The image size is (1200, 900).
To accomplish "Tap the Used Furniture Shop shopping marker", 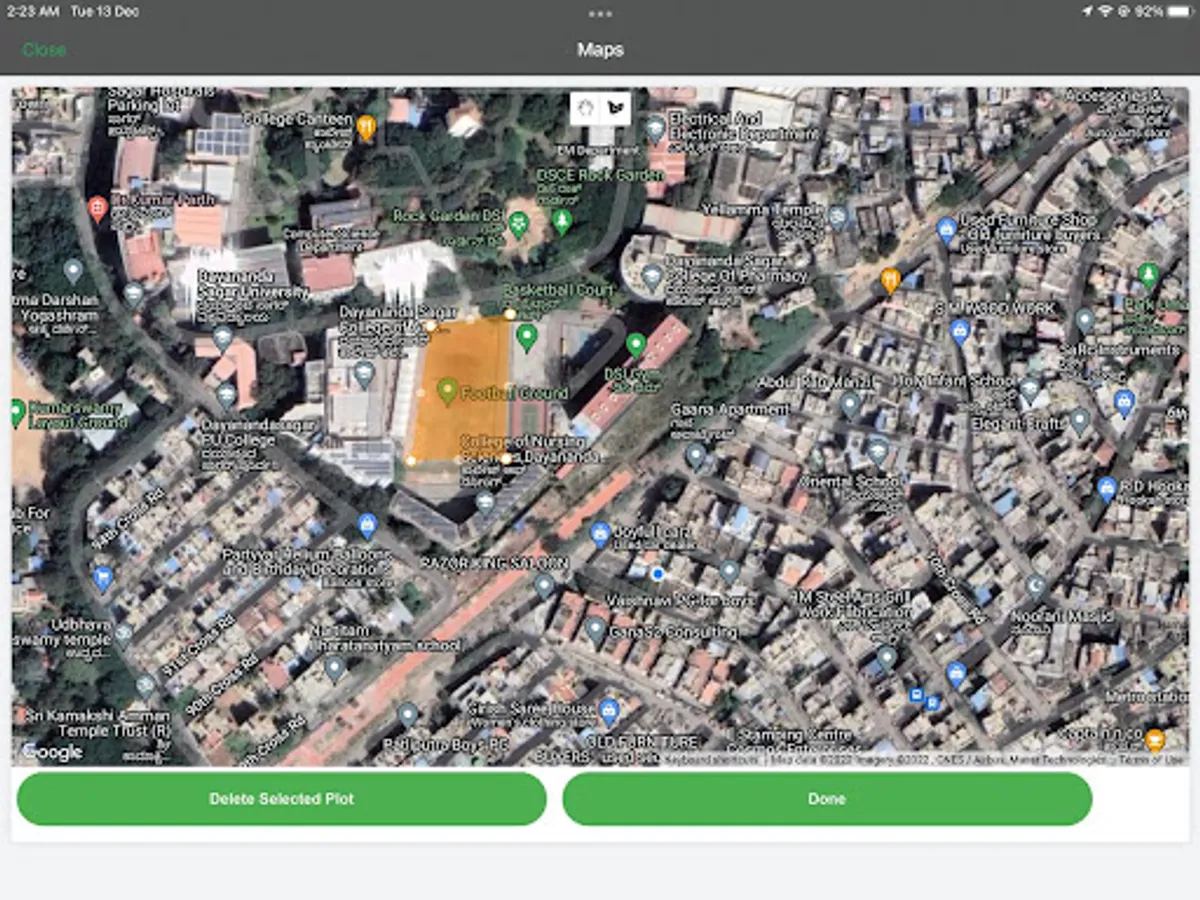I will tap(947, 231).
